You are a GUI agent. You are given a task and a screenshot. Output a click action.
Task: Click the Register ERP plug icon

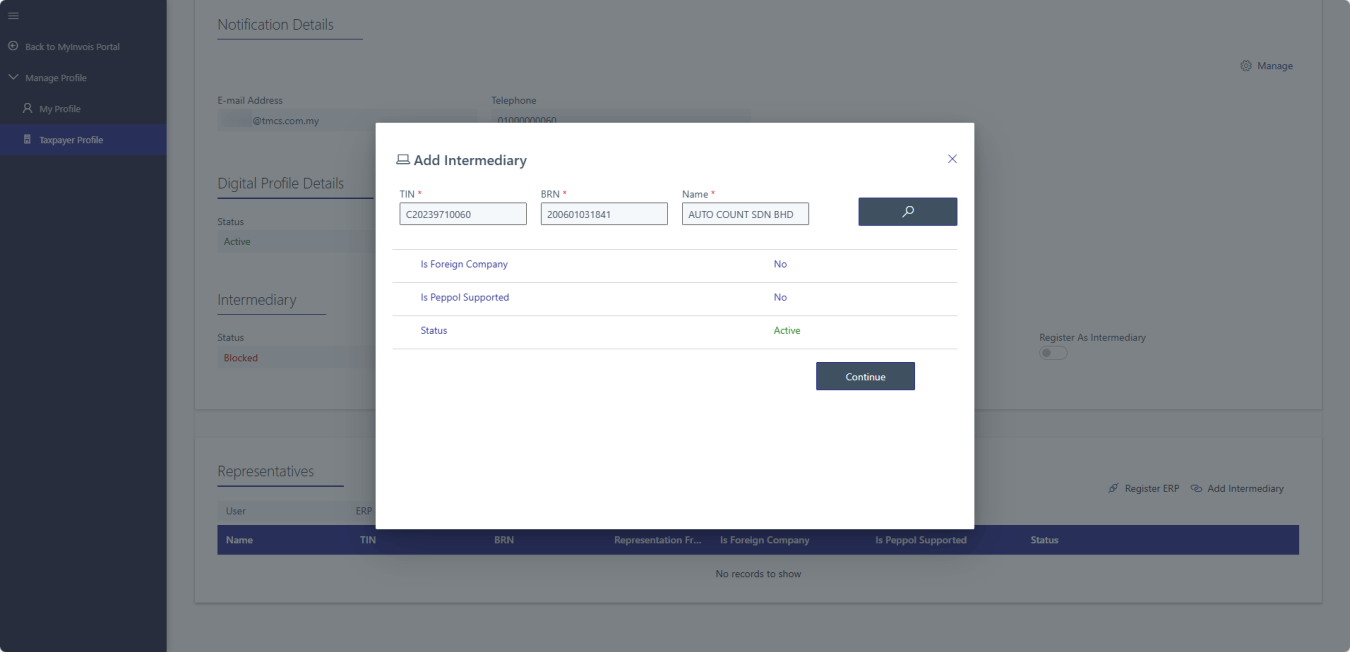coord(1113,489)
